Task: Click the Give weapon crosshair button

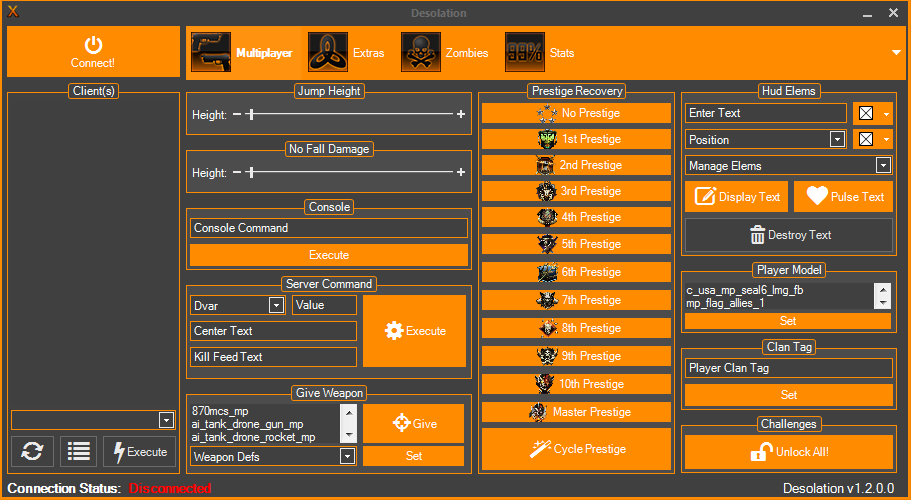Action: pyautogui.click(x=413, y=423)
